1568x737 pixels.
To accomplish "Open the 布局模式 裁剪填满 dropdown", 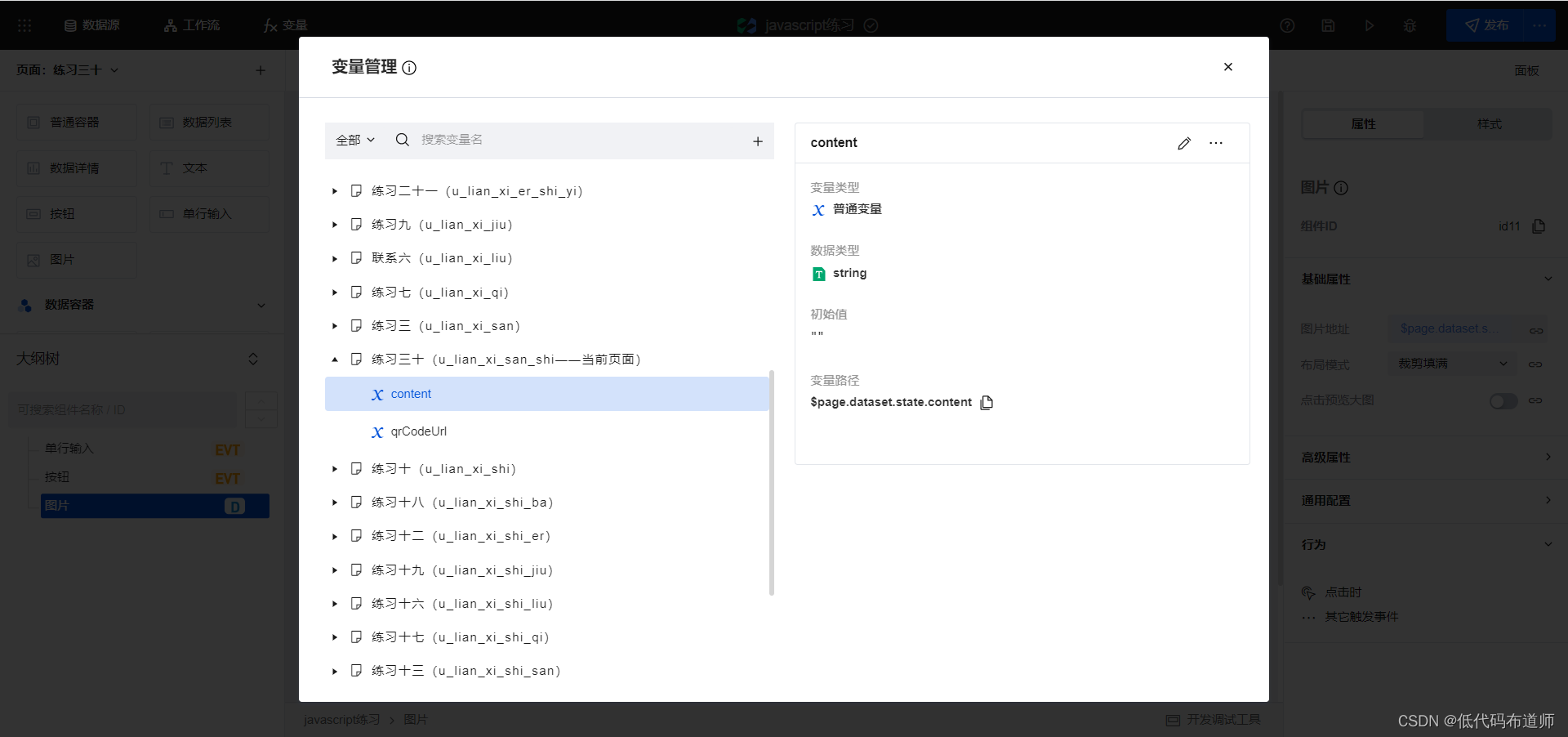I will click(1452, 364).
